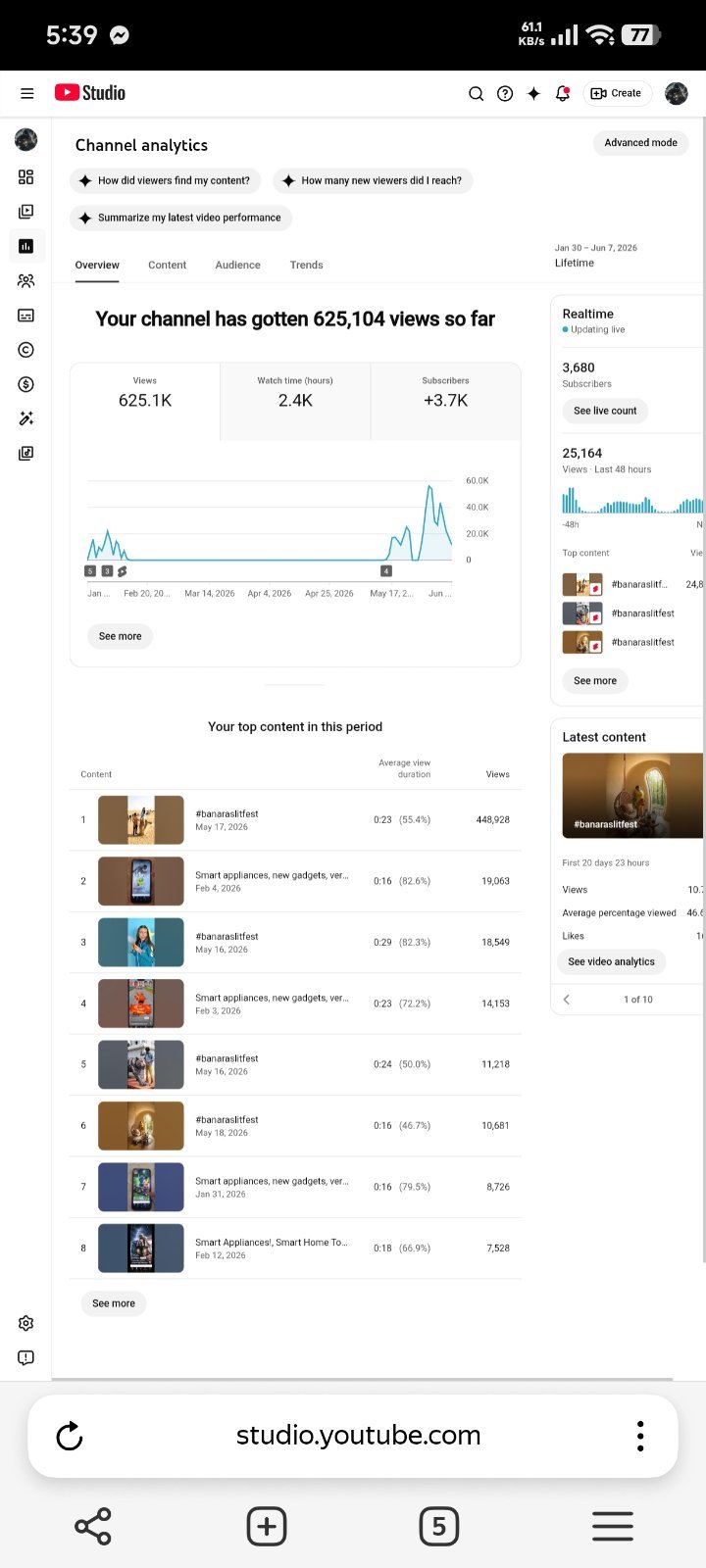The height and width of the screenshot is (1568, 706).
Task: Click the chart marker labeled 4 near May 17
Action: pos(386,570)
